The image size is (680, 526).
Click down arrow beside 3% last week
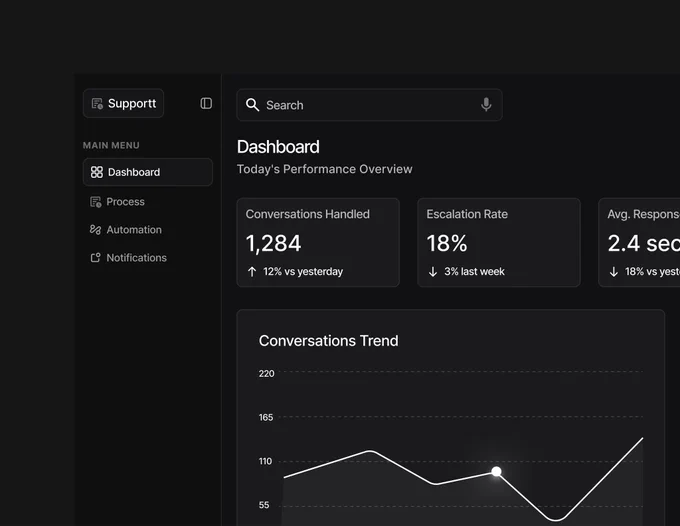(433, 271)
